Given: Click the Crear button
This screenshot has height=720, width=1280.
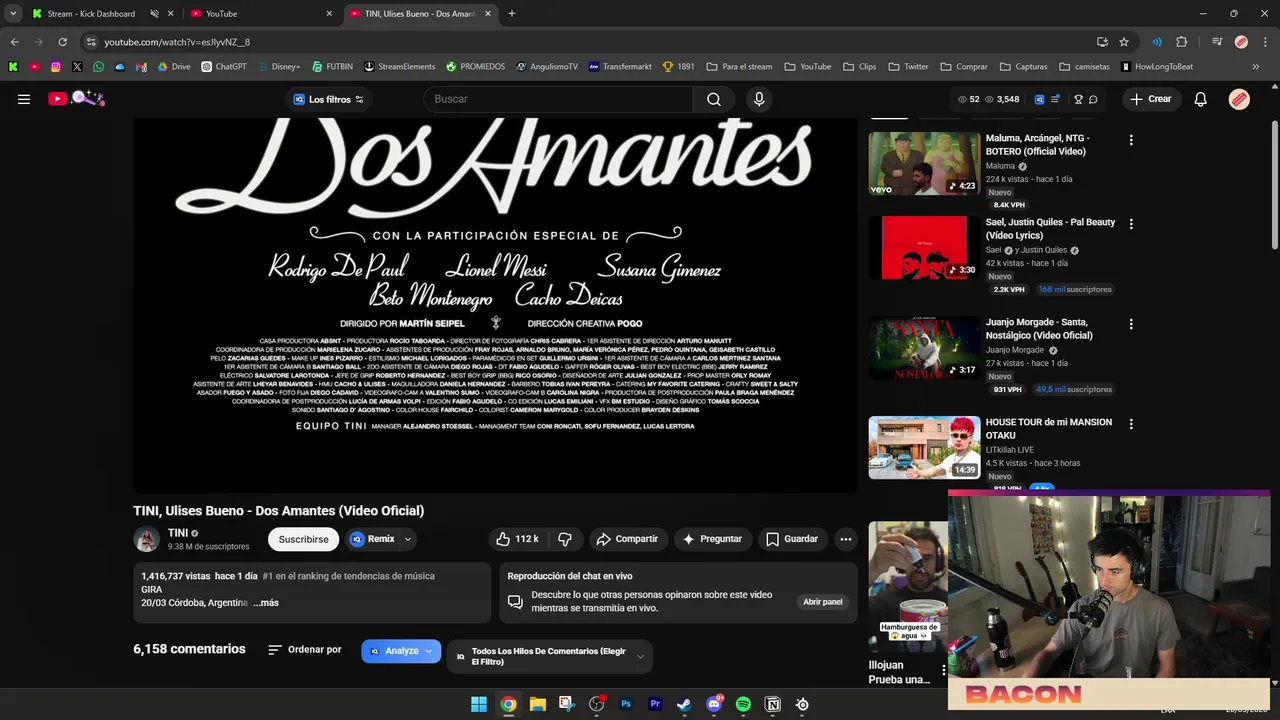Looking at the screenshot, I should pos(1150,99).
